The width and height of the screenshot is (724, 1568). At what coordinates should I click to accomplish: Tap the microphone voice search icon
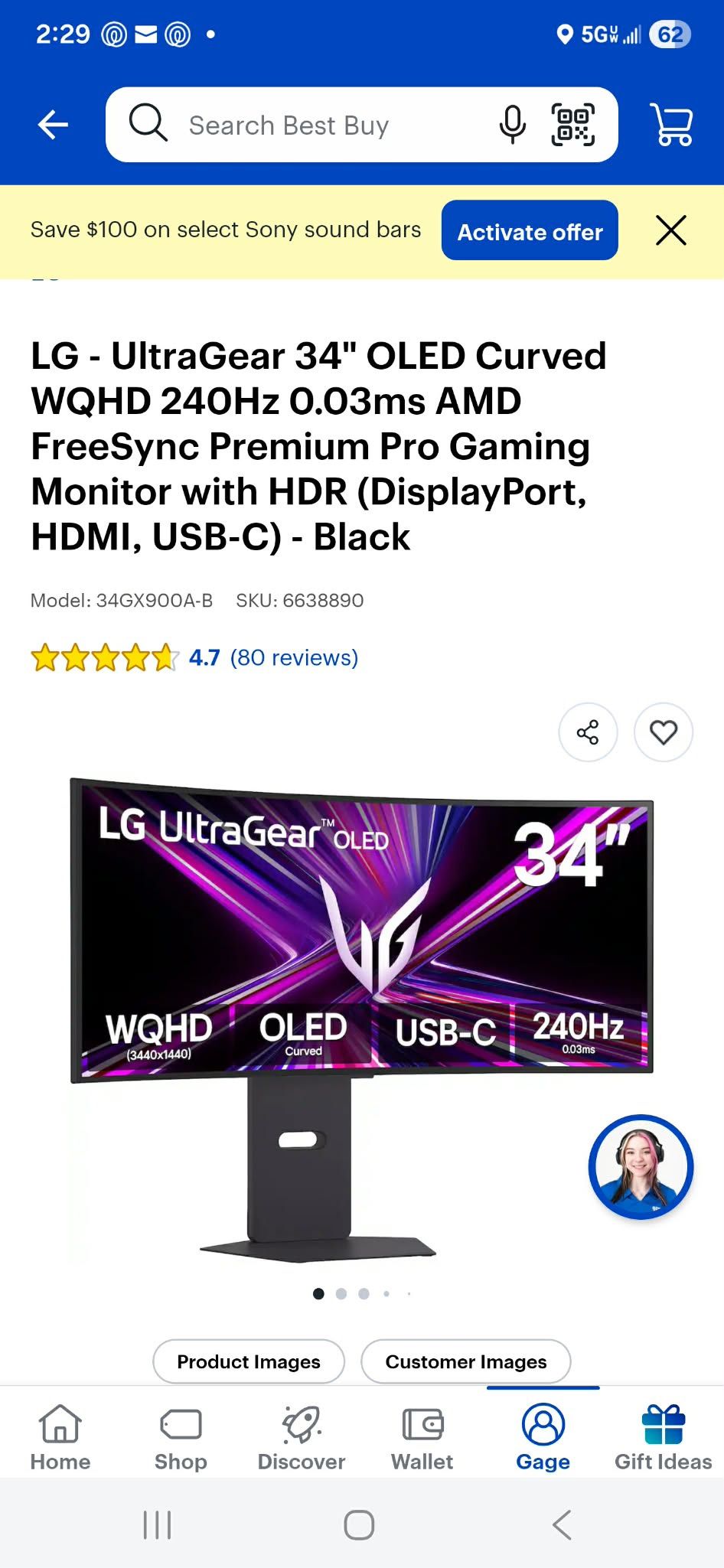[x=512, y=125]
